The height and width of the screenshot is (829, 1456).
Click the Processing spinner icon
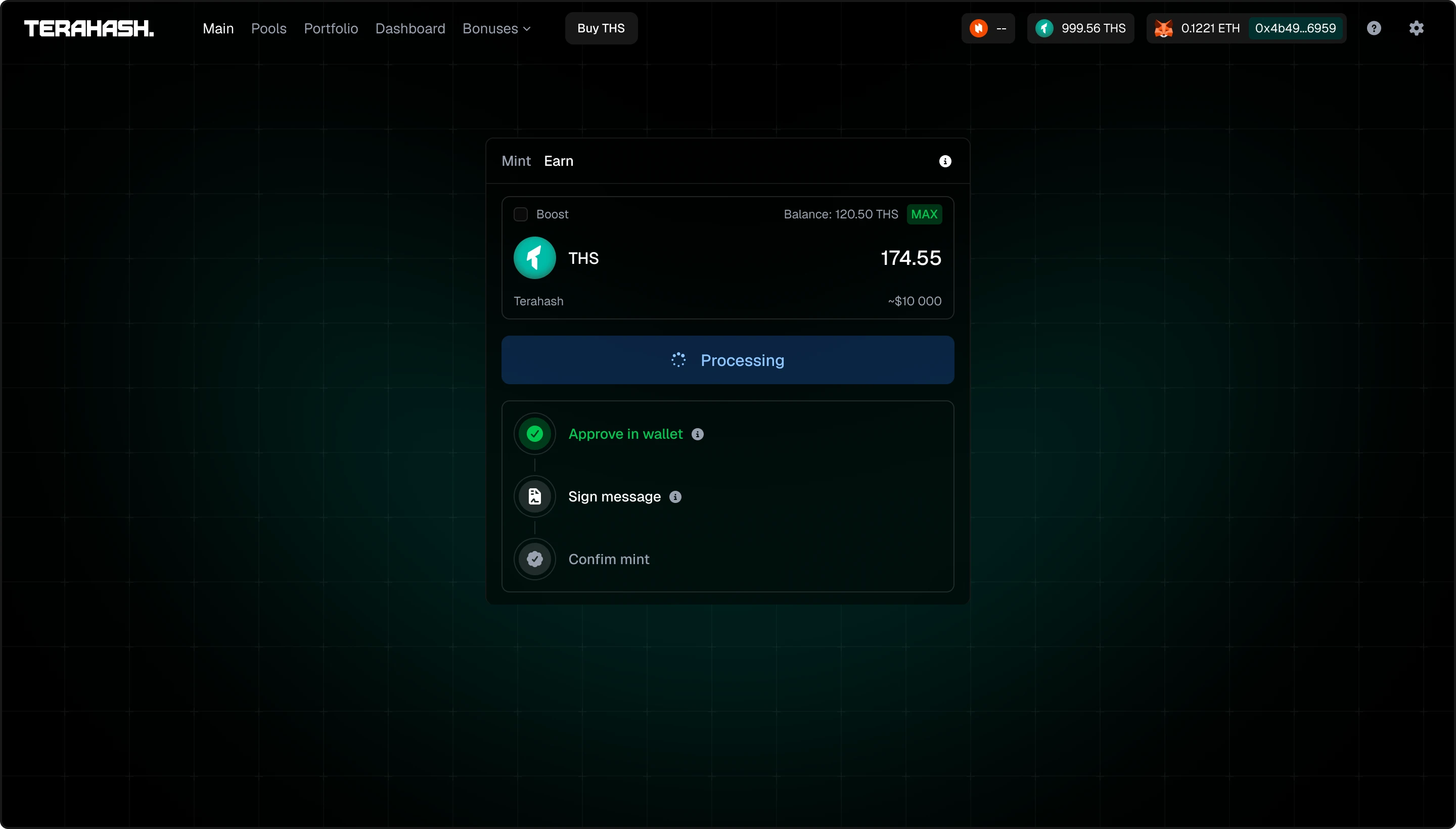pos(678,360)
